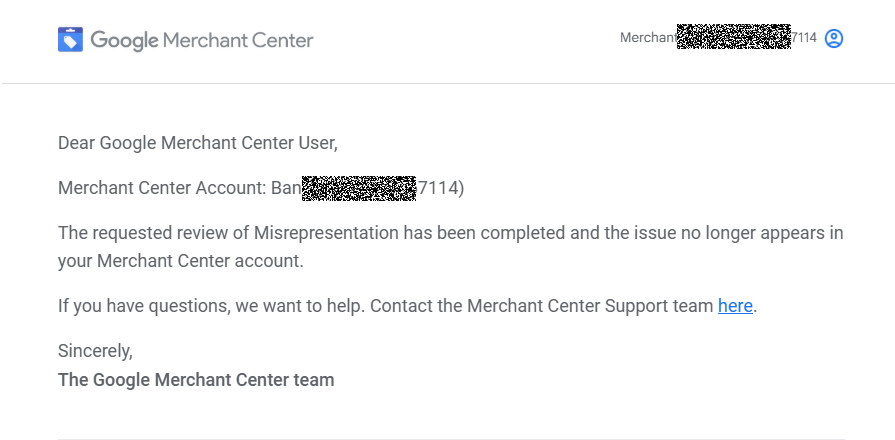Image resolution: width=895 pixels, height=440 pixels.
Task: Click the blue Merchant Center price-tag logo
Action: coord(70,39)
